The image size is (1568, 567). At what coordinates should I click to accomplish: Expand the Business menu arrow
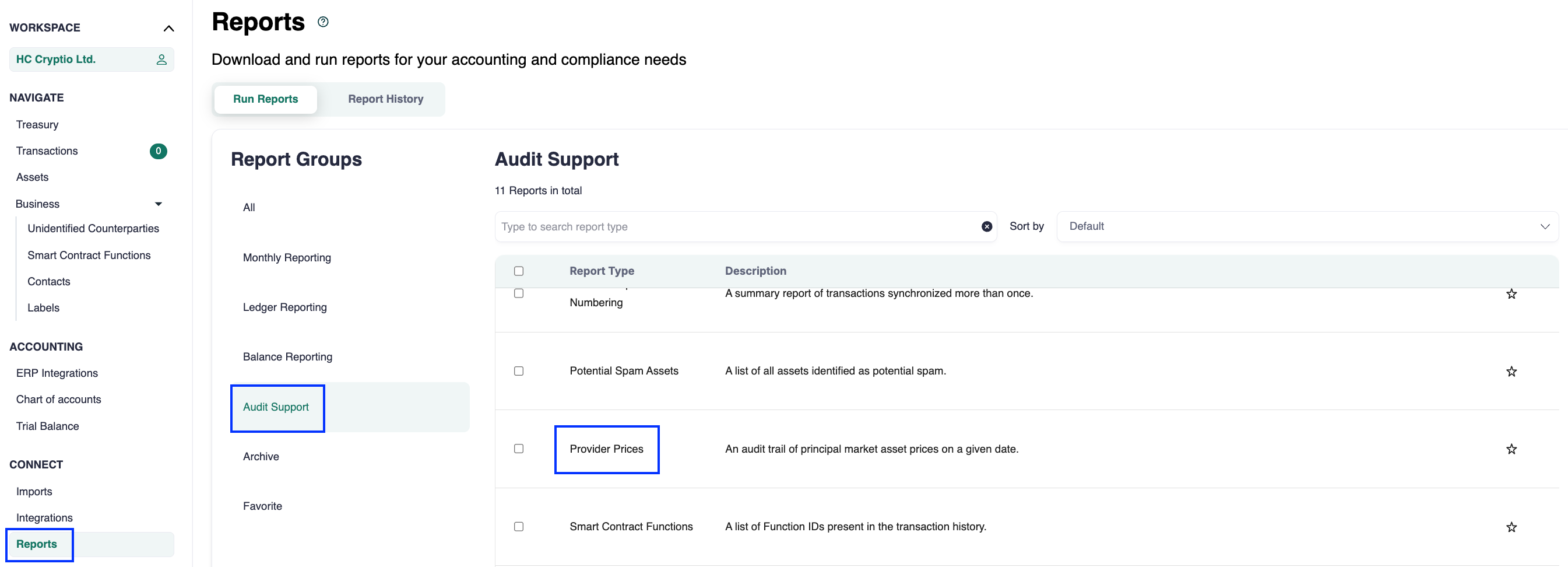[159, 204]
